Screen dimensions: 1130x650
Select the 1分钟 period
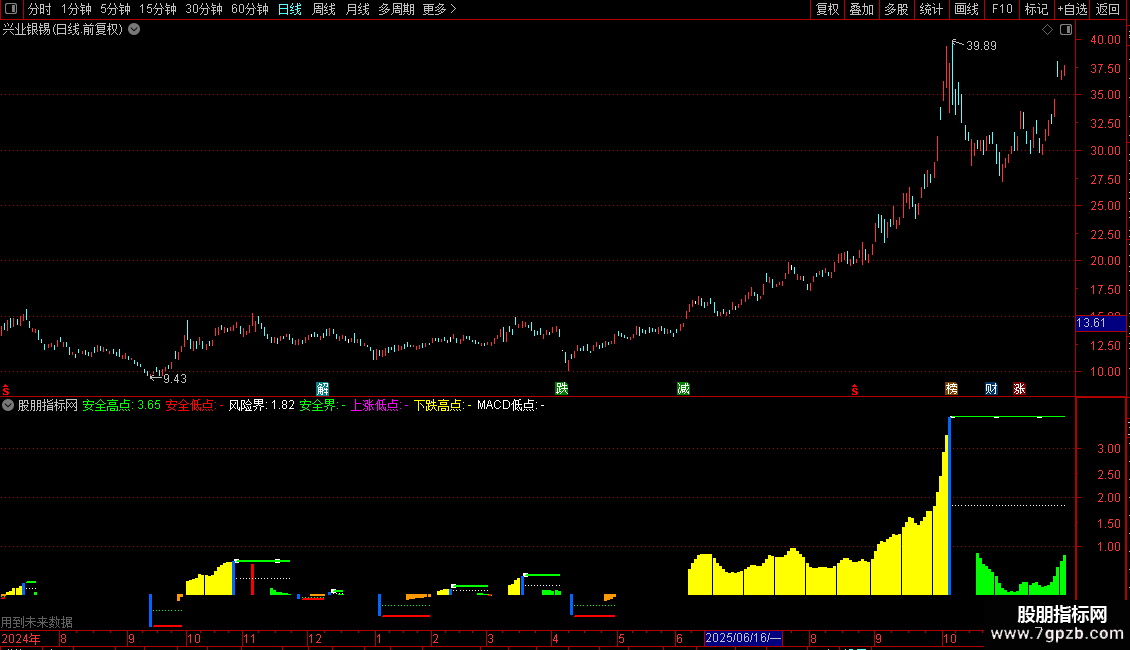[x=76, y=9]
